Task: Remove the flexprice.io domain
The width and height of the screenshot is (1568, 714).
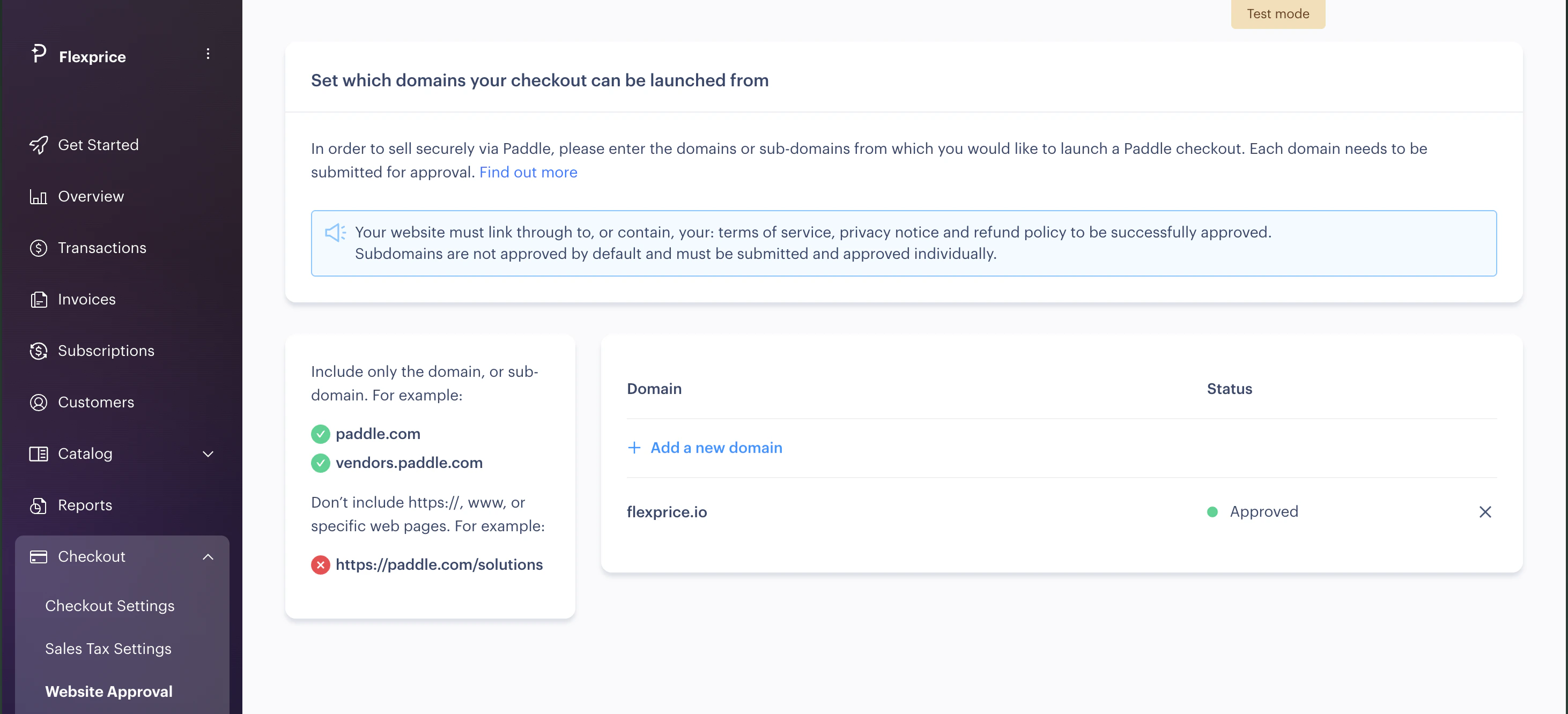Action: click(1485, 512)
